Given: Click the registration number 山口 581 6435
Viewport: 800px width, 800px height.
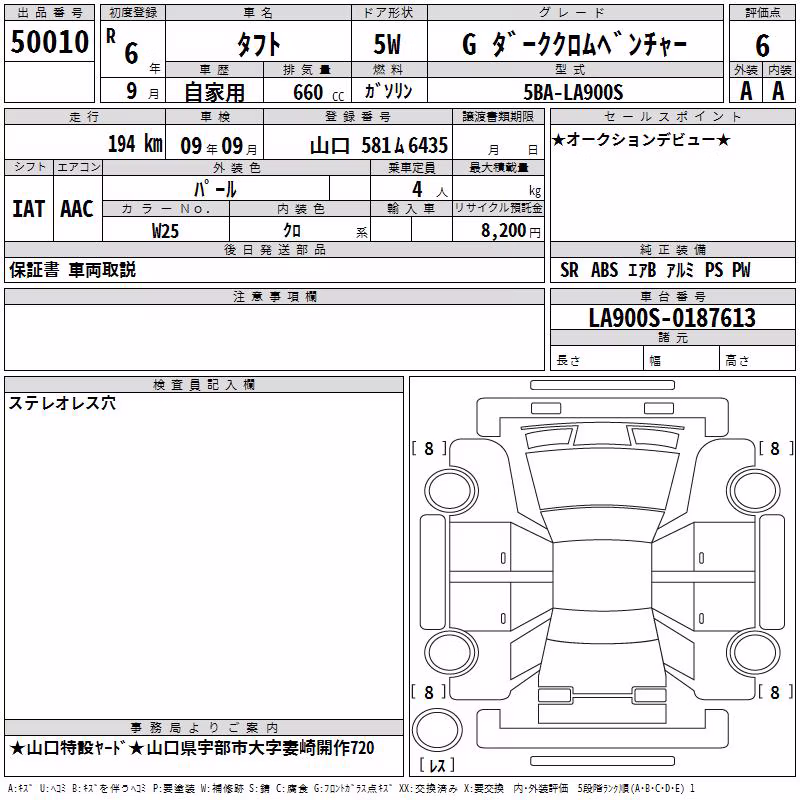Looking at the screenshot, I should click(x=379, y=146).
